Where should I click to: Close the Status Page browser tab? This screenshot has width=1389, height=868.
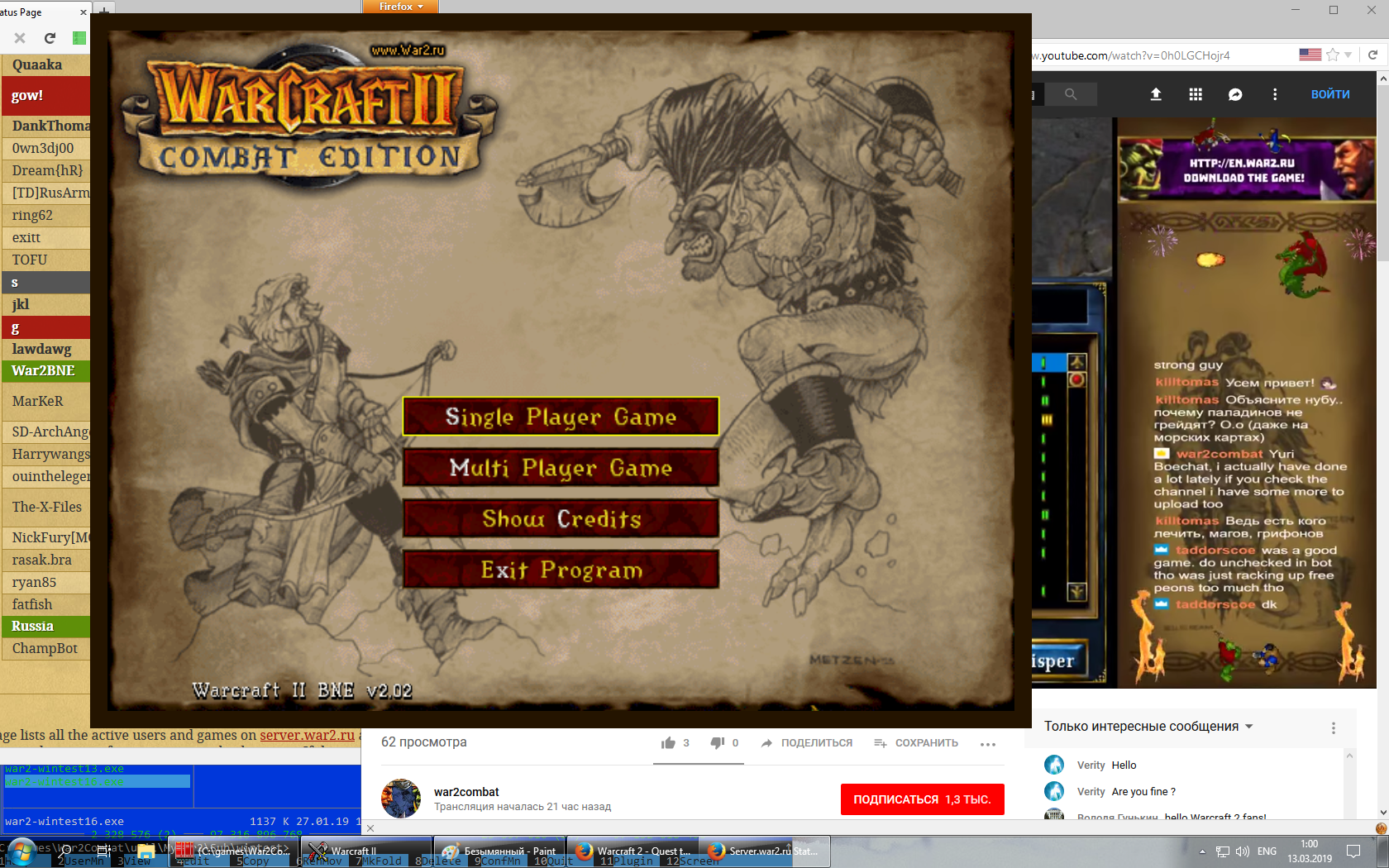tap(83, 12)
